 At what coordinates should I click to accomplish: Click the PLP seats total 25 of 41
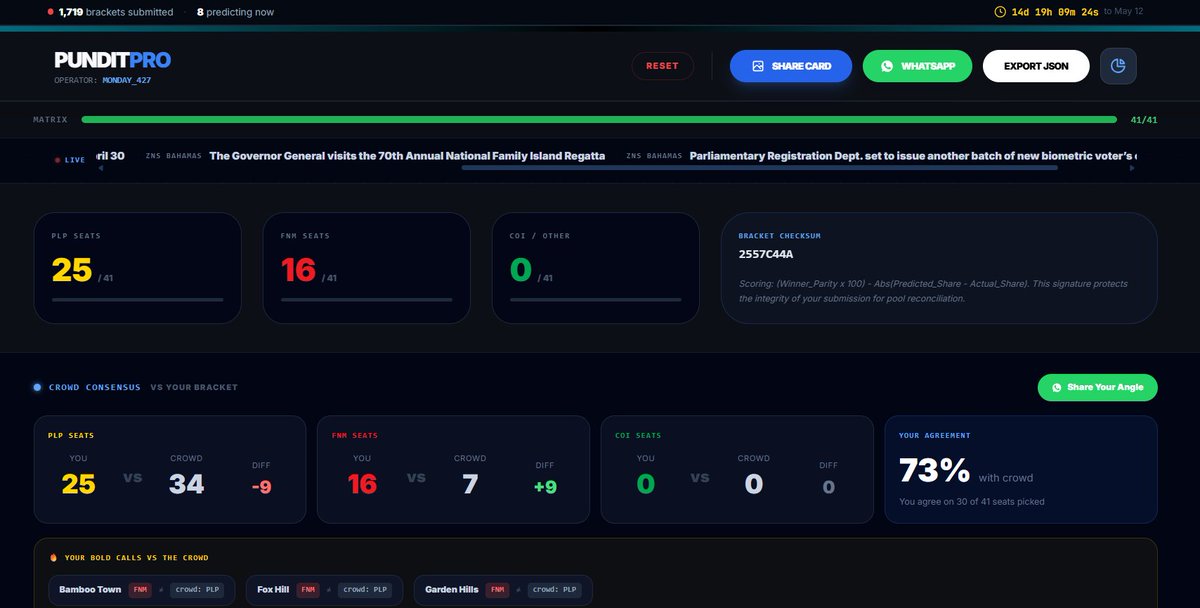pyautogui.click(x=84, y=271)
